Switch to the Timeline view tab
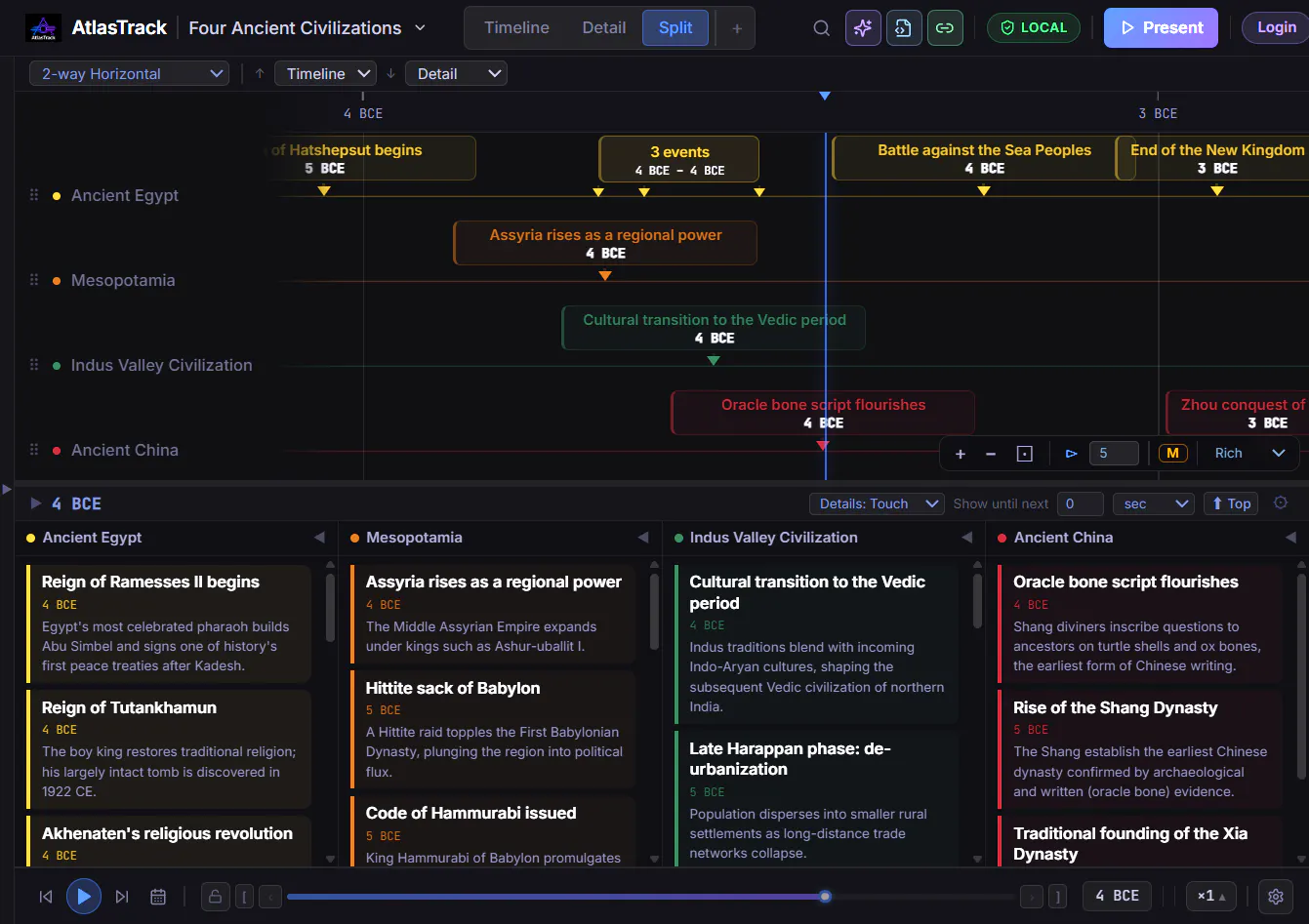The image size is (1309, 924). [516, 28]
